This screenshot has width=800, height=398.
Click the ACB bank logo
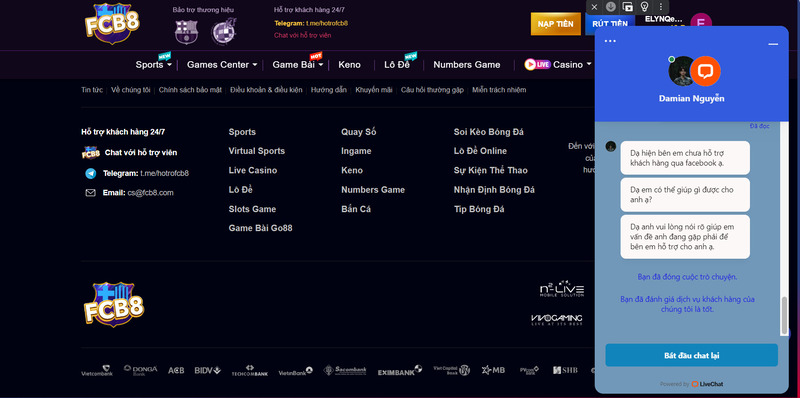click(176, 370)
